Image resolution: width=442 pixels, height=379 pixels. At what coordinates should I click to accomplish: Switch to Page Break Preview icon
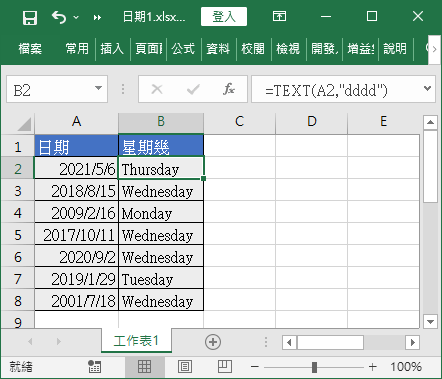[x=225, y=366]
